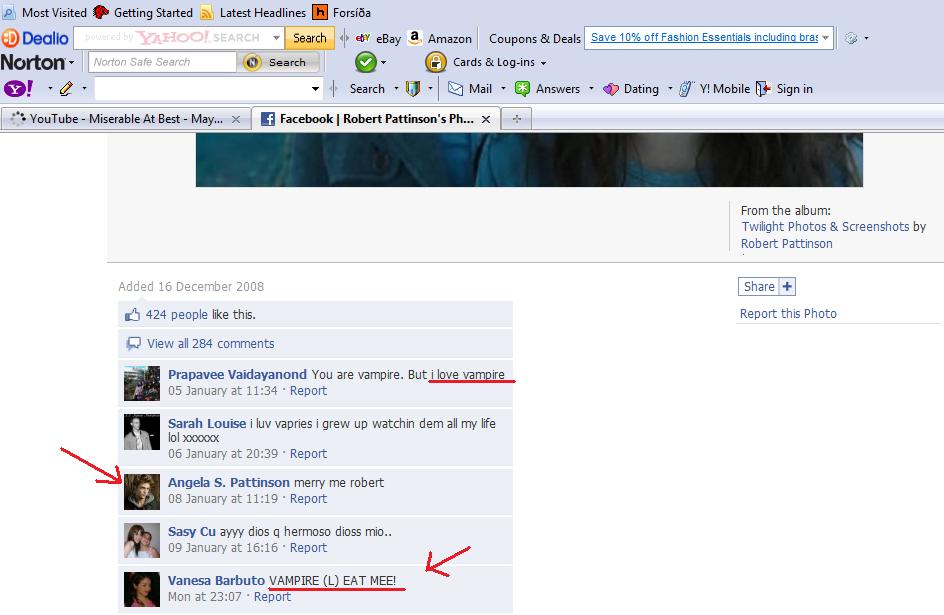Image resolution: width=944 pixels, height=615 pixels.
Task: Click the comments speech bubble icon
Action: 133,344
